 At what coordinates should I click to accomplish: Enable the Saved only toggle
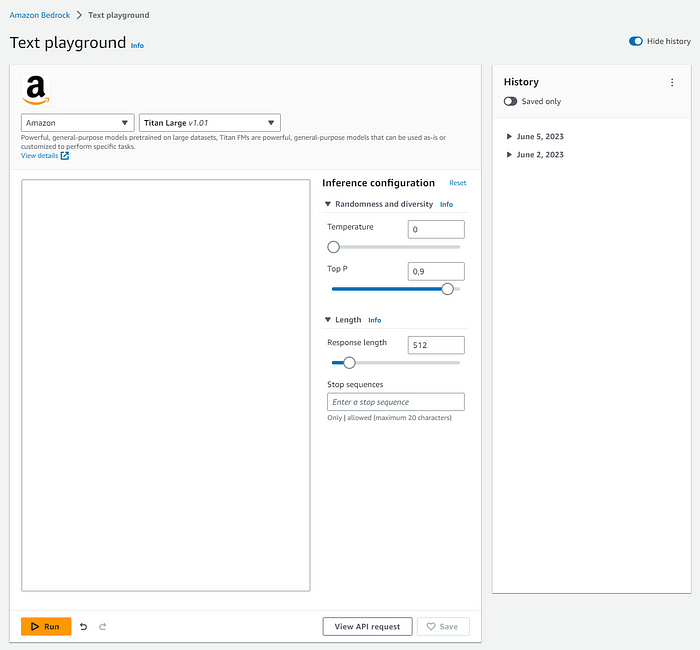(511, 102)
